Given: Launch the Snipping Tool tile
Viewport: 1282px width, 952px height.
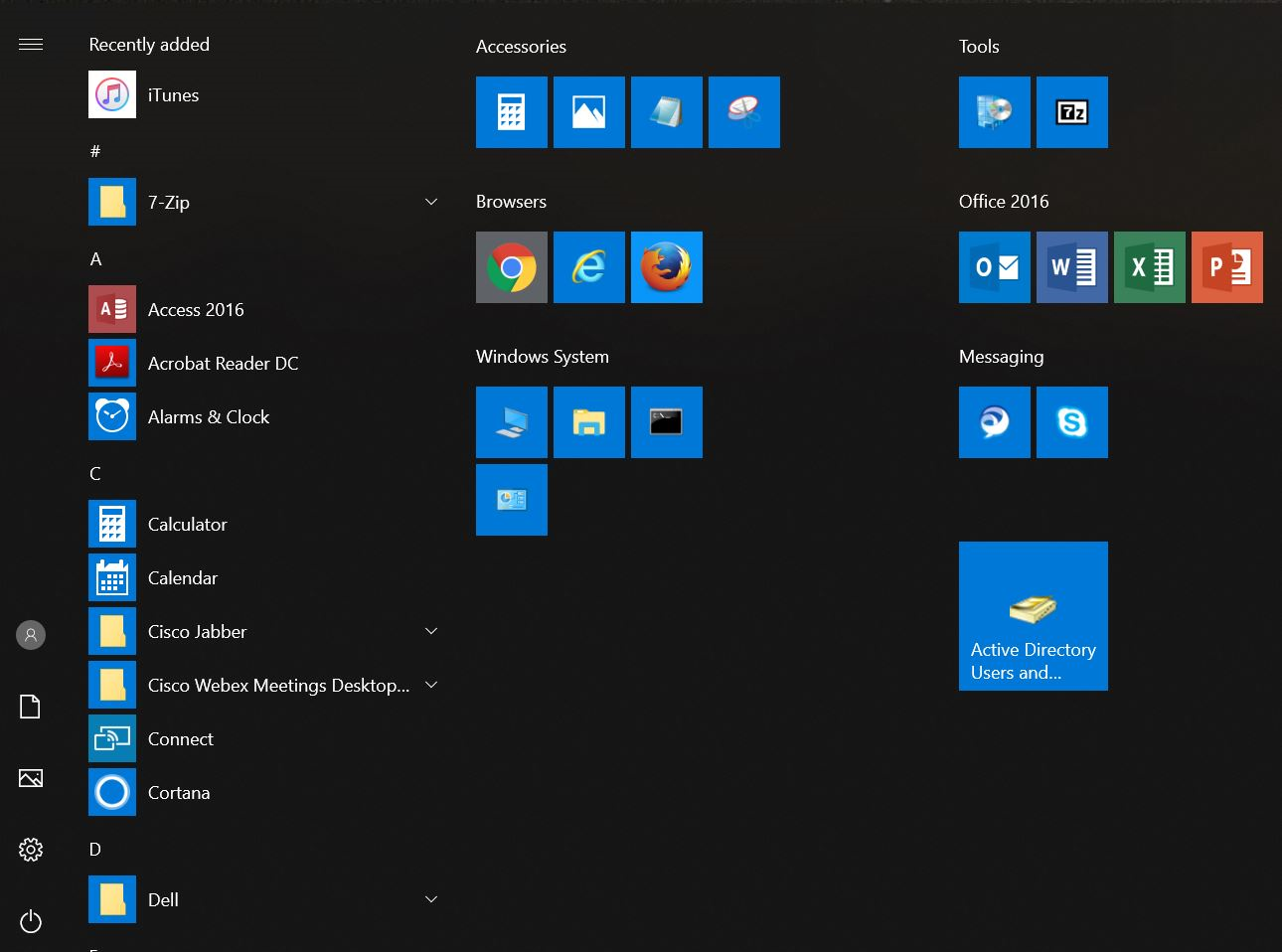Looking at the screenshot, I should pyautogui.click(x=744, y=112).
